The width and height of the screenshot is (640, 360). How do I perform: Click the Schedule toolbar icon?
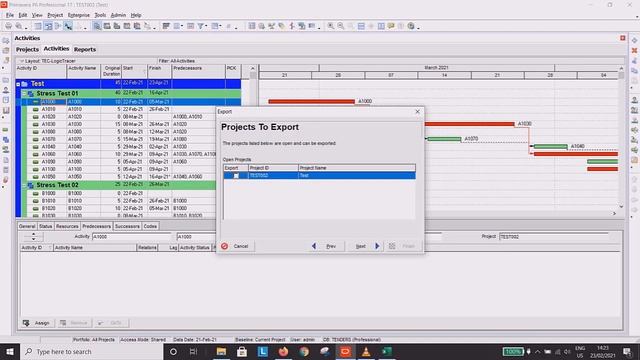click(x=252, y=26)
